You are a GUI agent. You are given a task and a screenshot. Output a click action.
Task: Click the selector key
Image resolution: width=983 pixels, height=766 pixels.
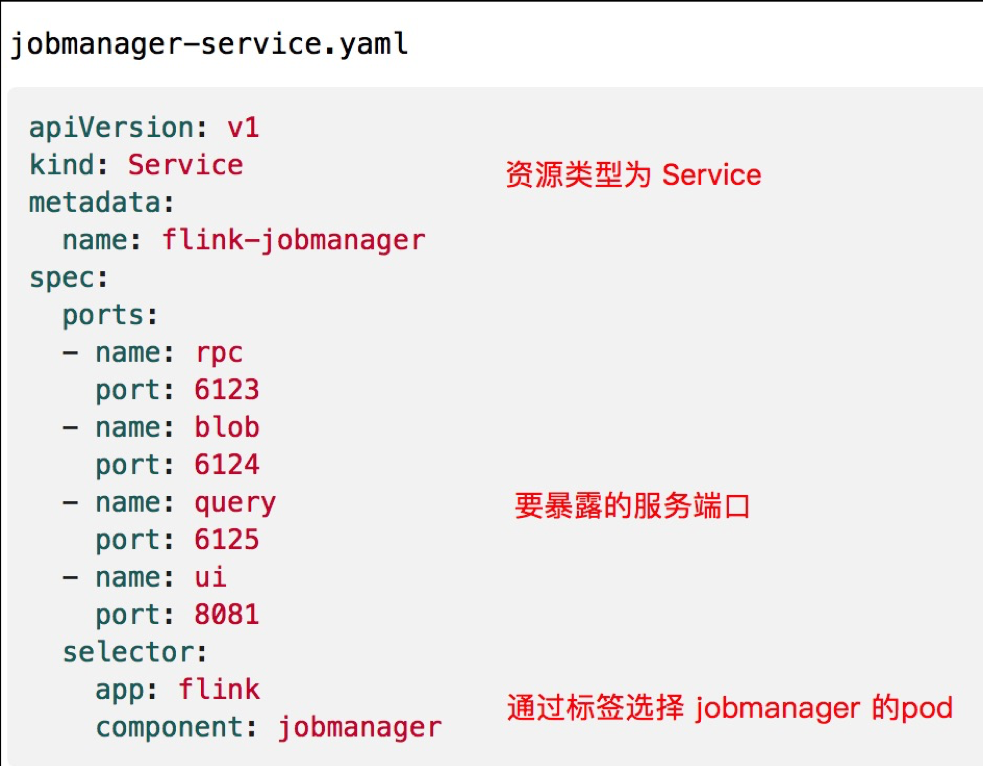point(134,652)
